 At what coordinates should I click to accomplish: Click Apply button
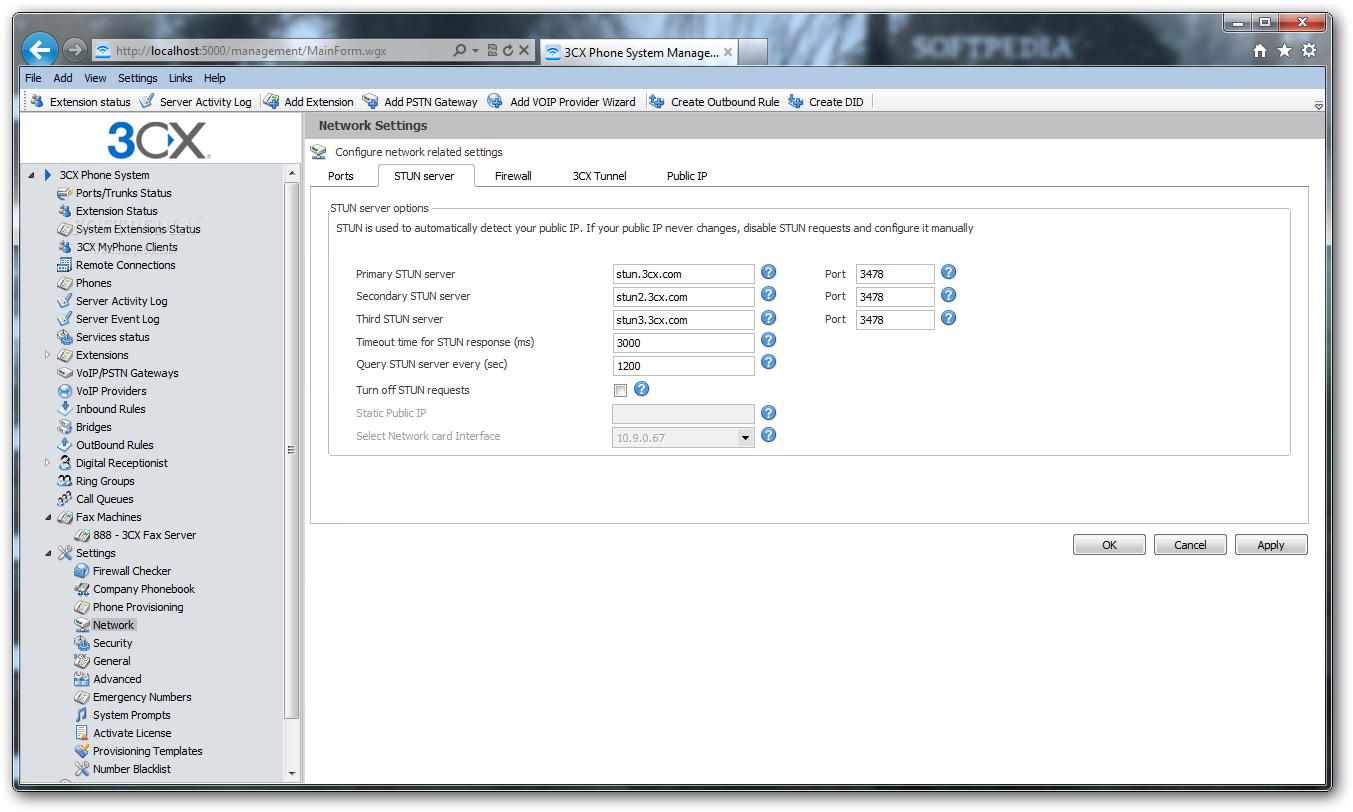click(1271, 545)
